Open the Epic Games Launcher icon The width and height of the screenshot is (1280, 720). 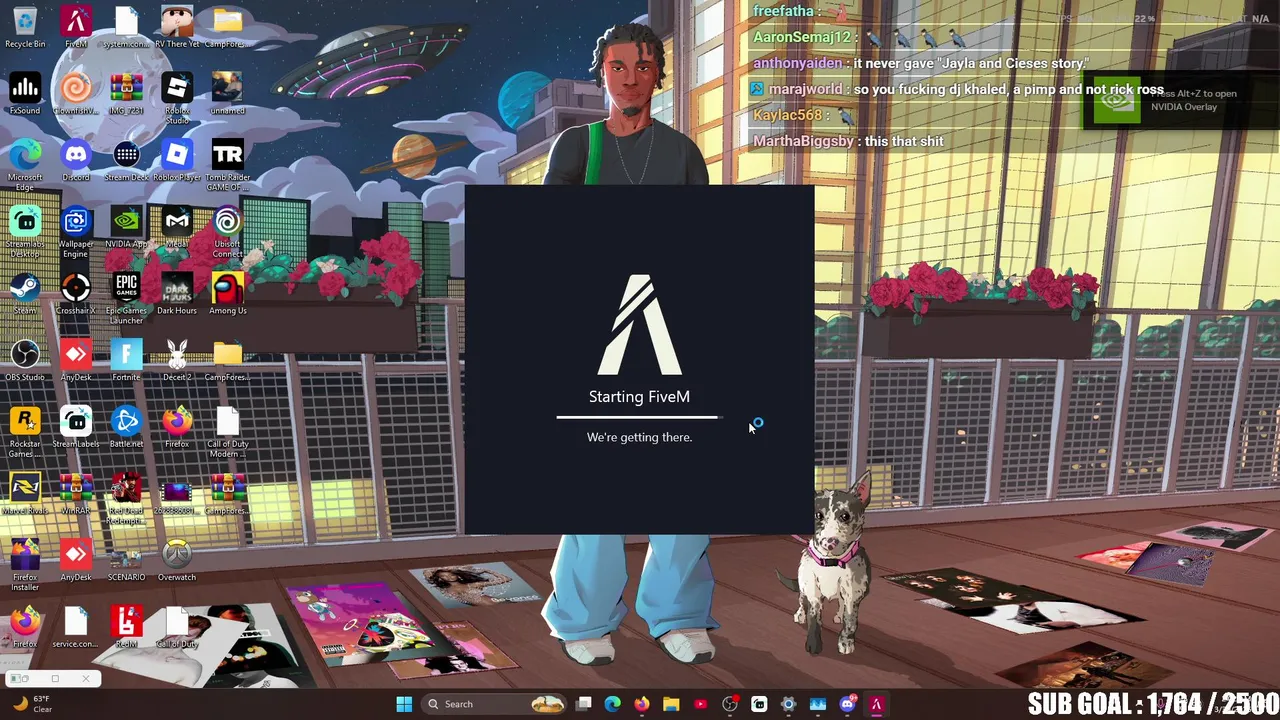[x=126, y=298]
